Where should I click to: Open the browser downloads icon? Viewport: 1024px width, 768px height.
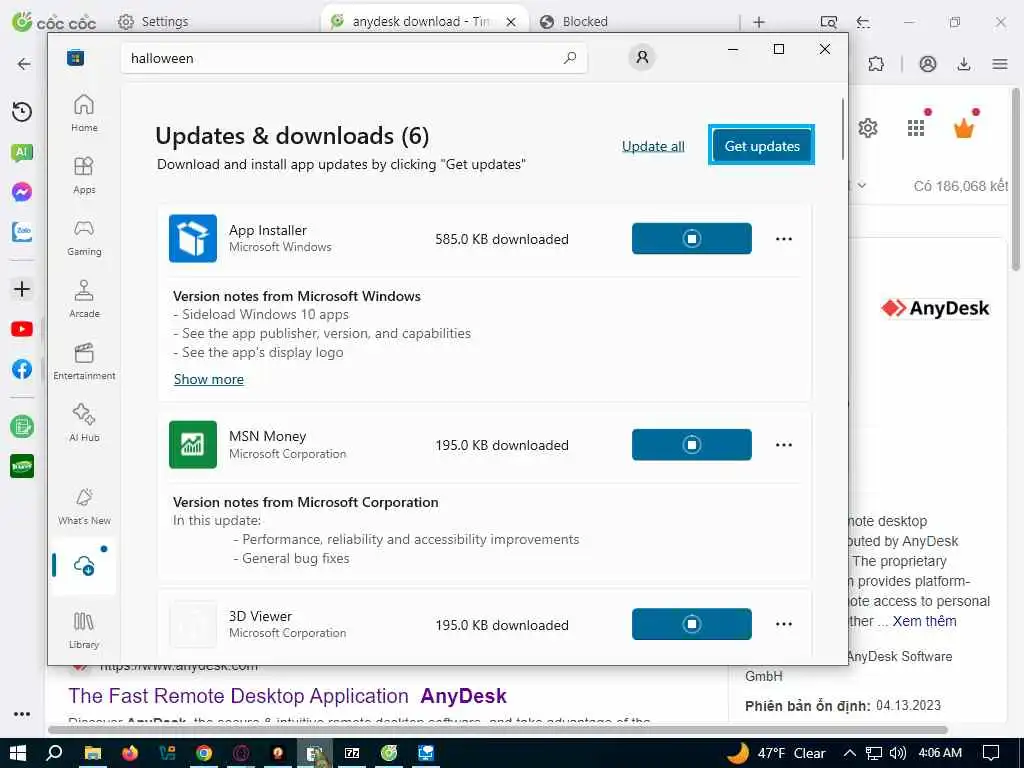[963, 64]
